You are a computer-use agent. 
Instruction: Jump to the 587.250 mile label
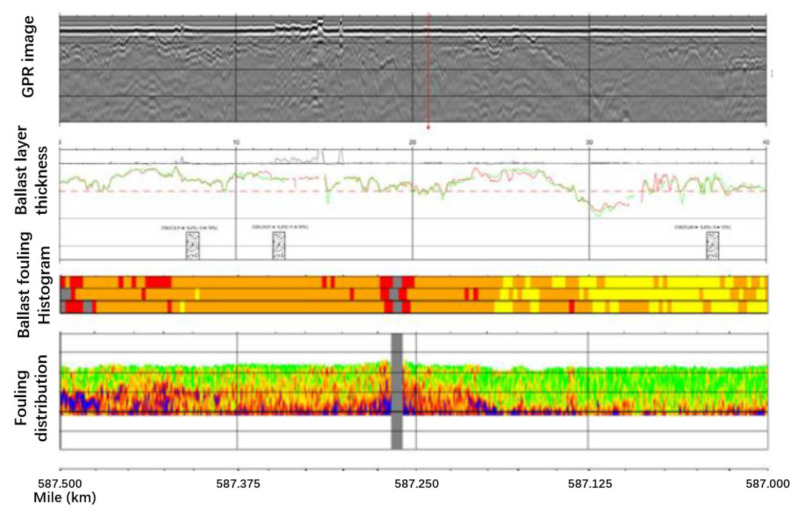(413, 482)
